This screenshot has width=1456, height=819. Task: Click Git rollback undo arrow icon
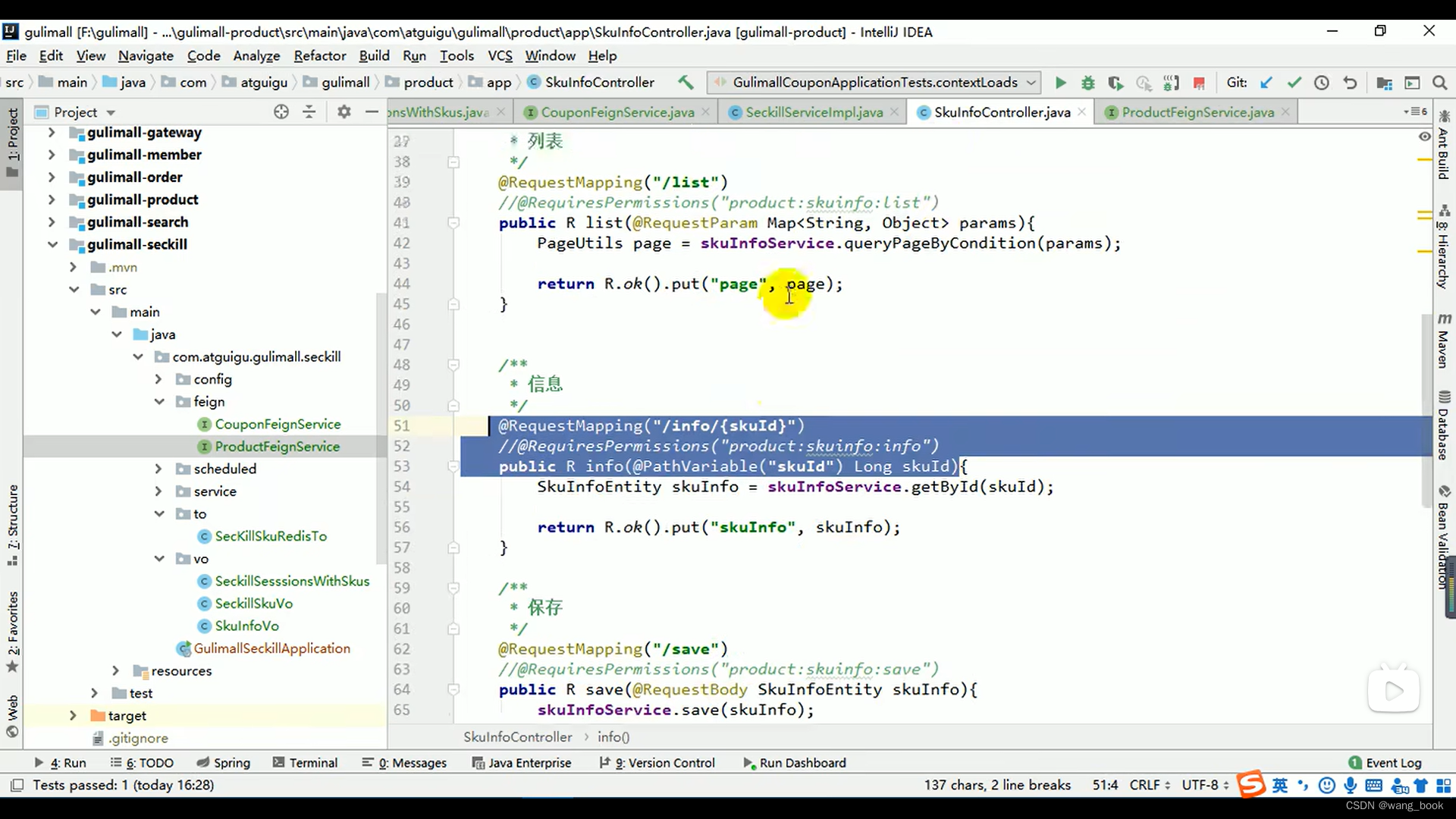(1350, 83)
